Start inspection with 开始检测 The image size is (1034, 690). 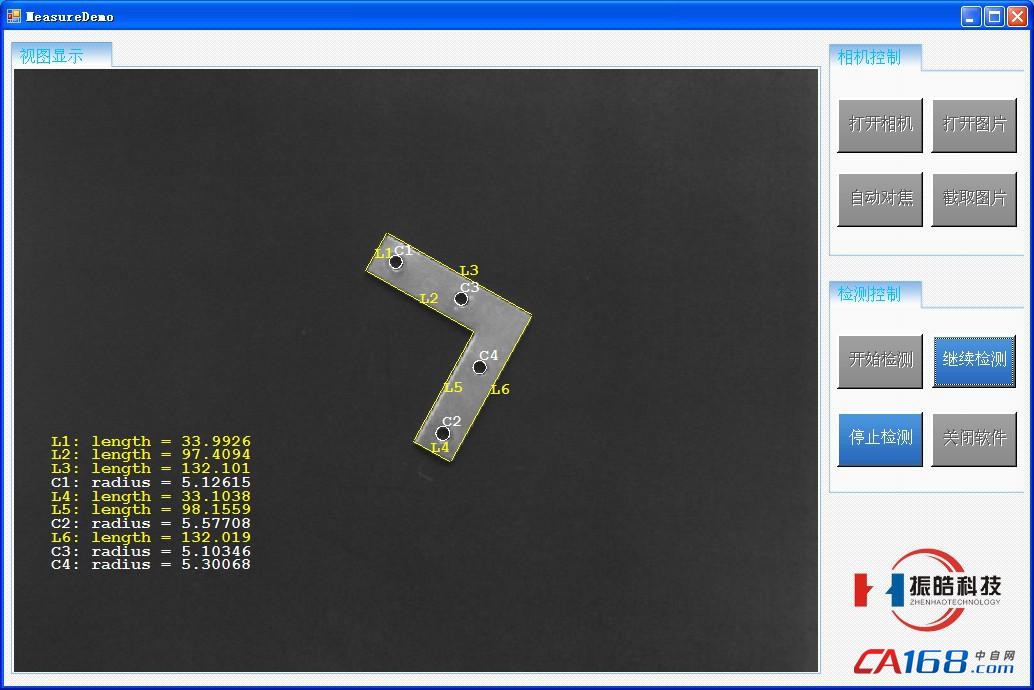point(880,360)
